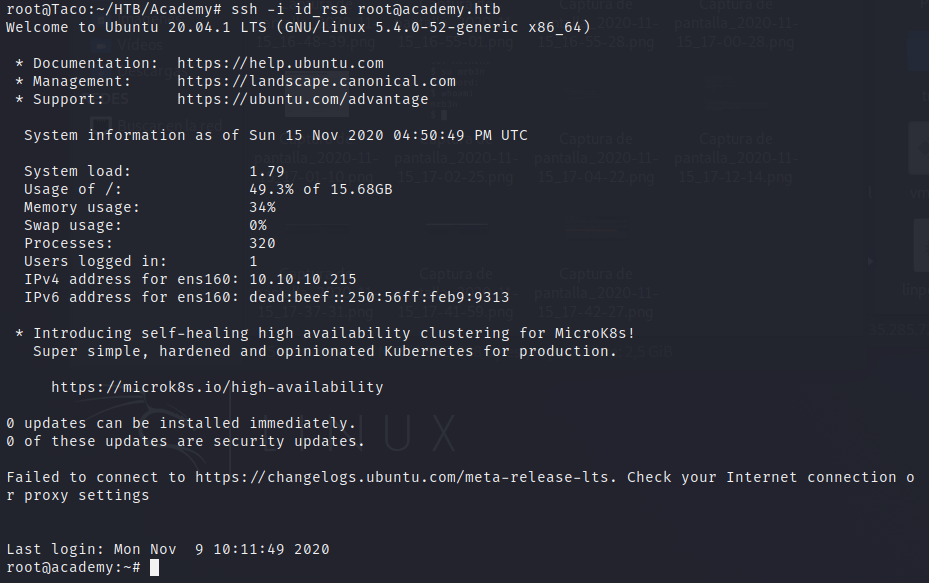Click the System information date line

(276, 135)
